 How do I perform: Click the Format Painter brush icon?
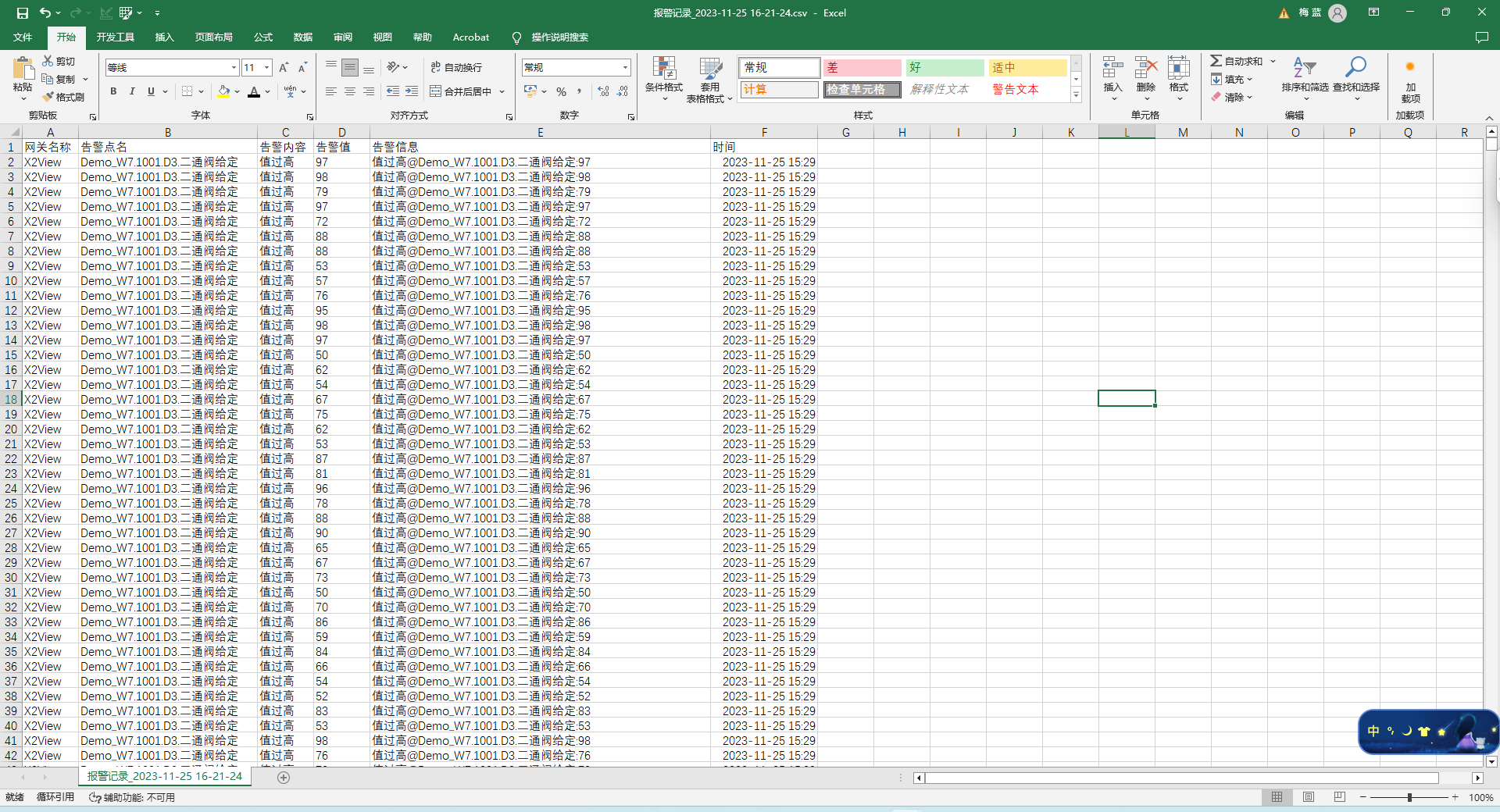[x=48, y=97]
